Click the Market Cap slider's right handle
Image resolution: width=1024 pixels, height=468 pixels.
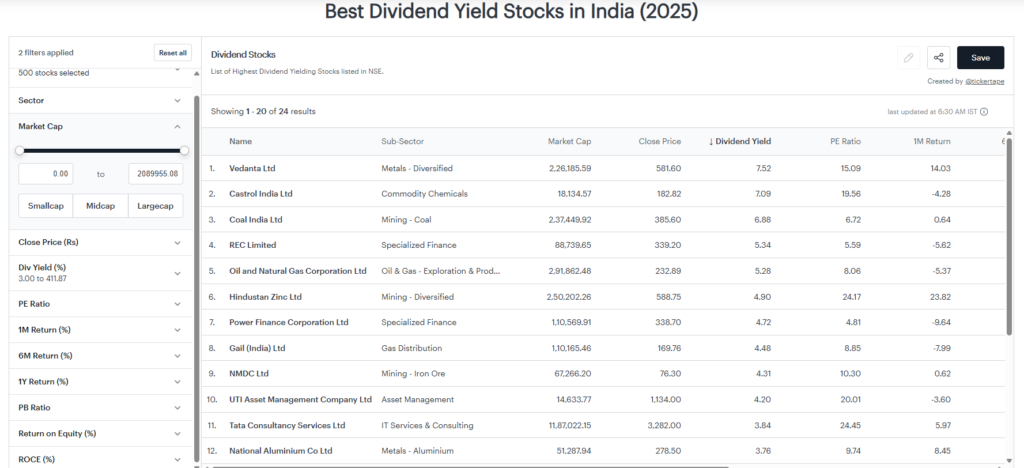pyautogui.click(x=184, y=151)
